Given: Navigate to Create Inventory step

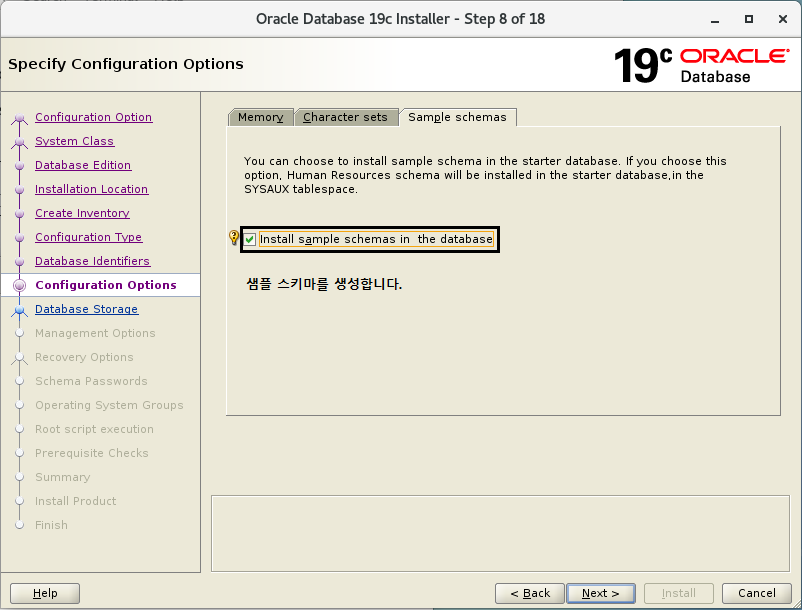Looking at the screenshot, I should [x=82, y=213].
